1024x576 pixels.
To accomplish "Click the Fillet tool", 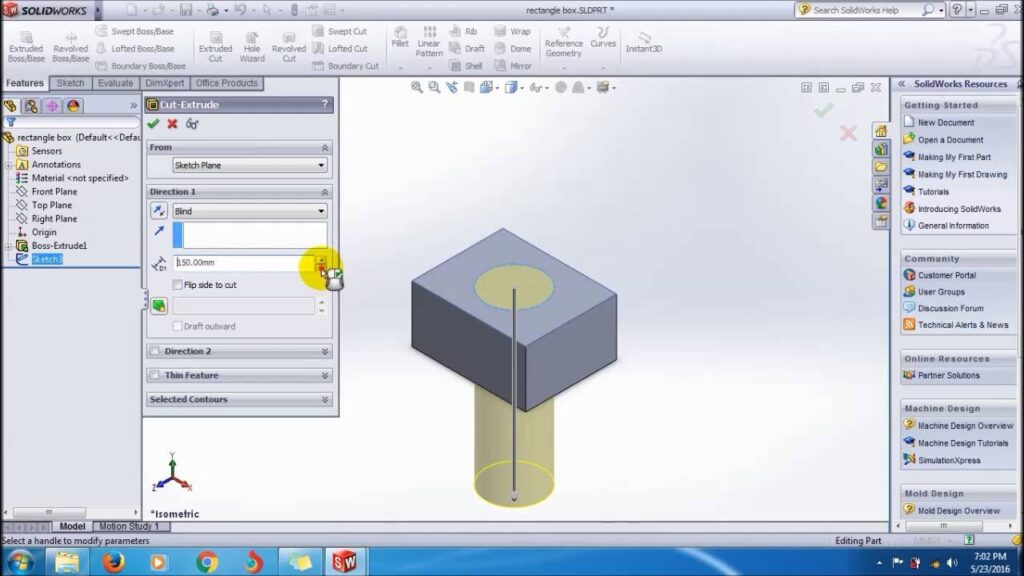I will coord(400,38).
